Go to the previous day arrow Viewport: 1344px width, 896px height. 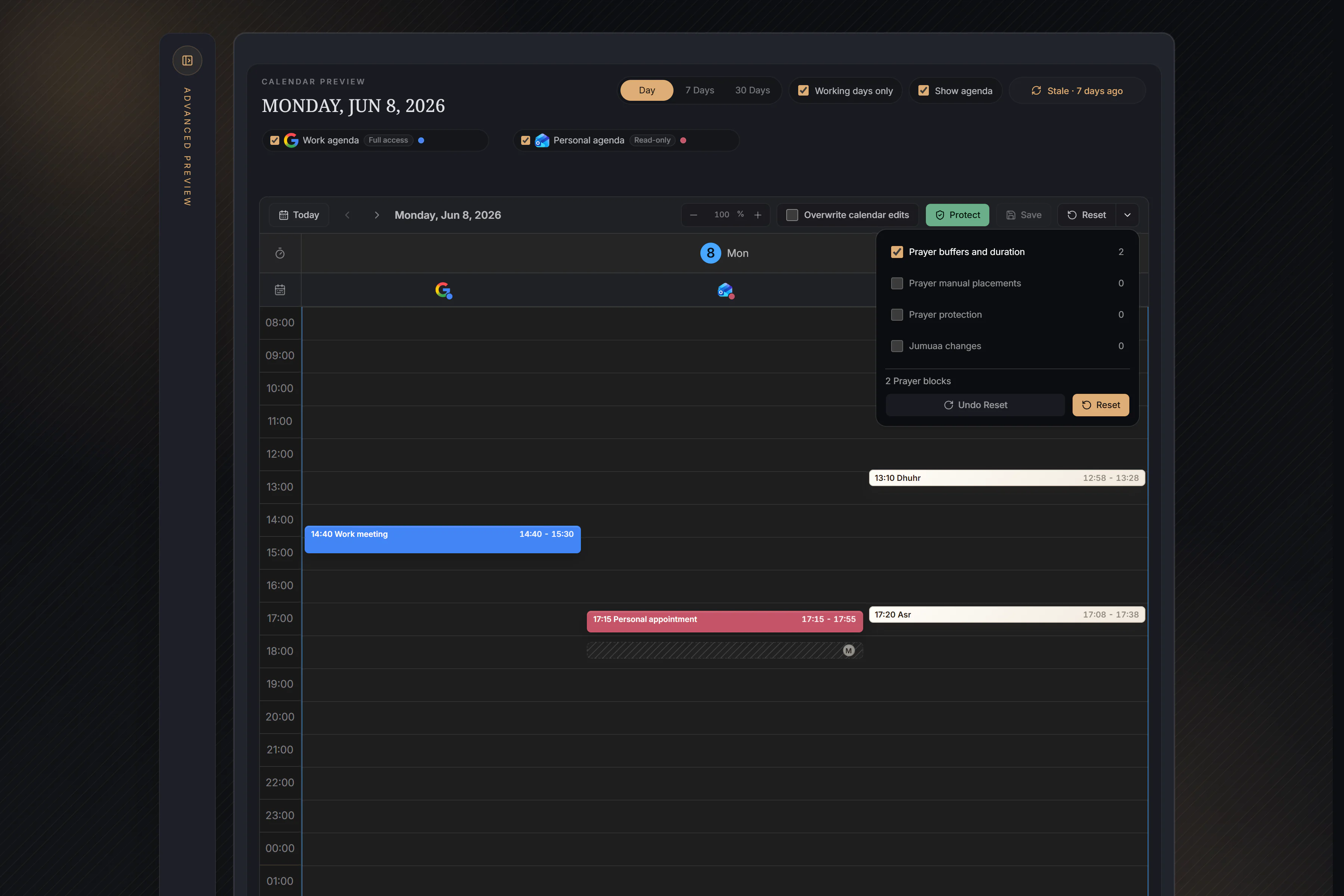(348, 215)
